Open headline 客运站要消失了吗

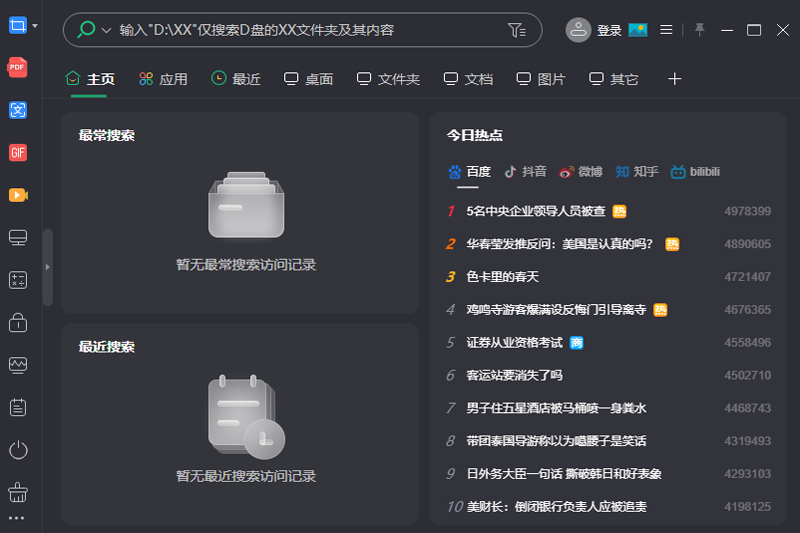[x=514, y=375]
